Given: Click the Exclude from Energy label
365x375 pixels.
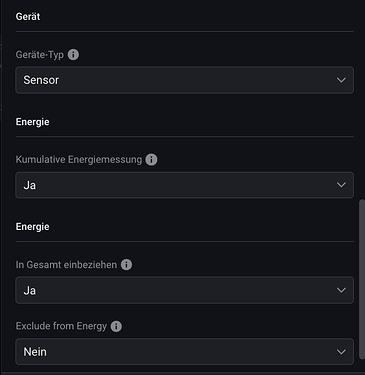Looking at the screenshot, I should [x=61, y=326].
